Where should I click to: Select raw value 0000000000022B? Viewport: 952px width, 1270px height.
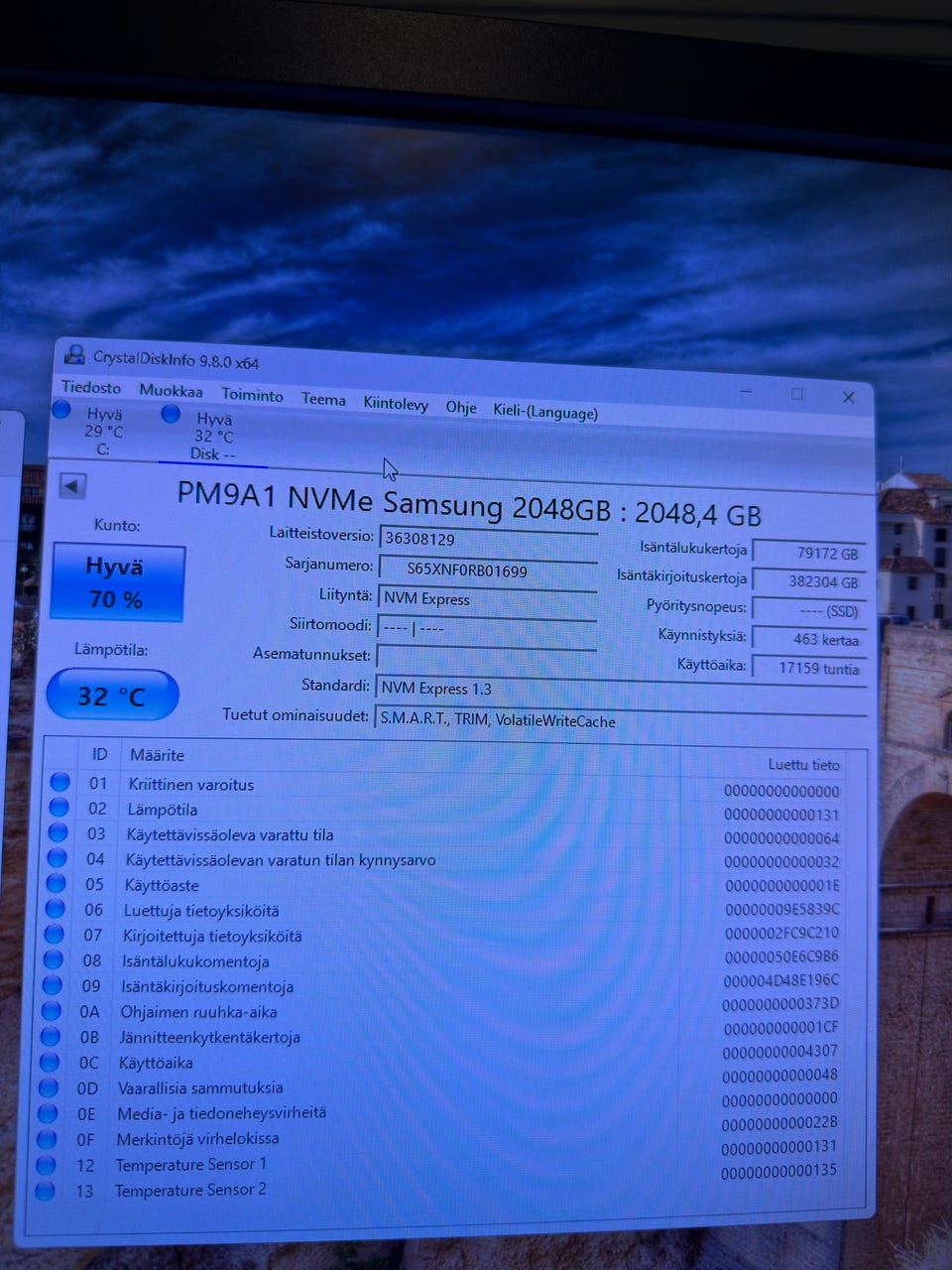click(x=779, y=1123)
